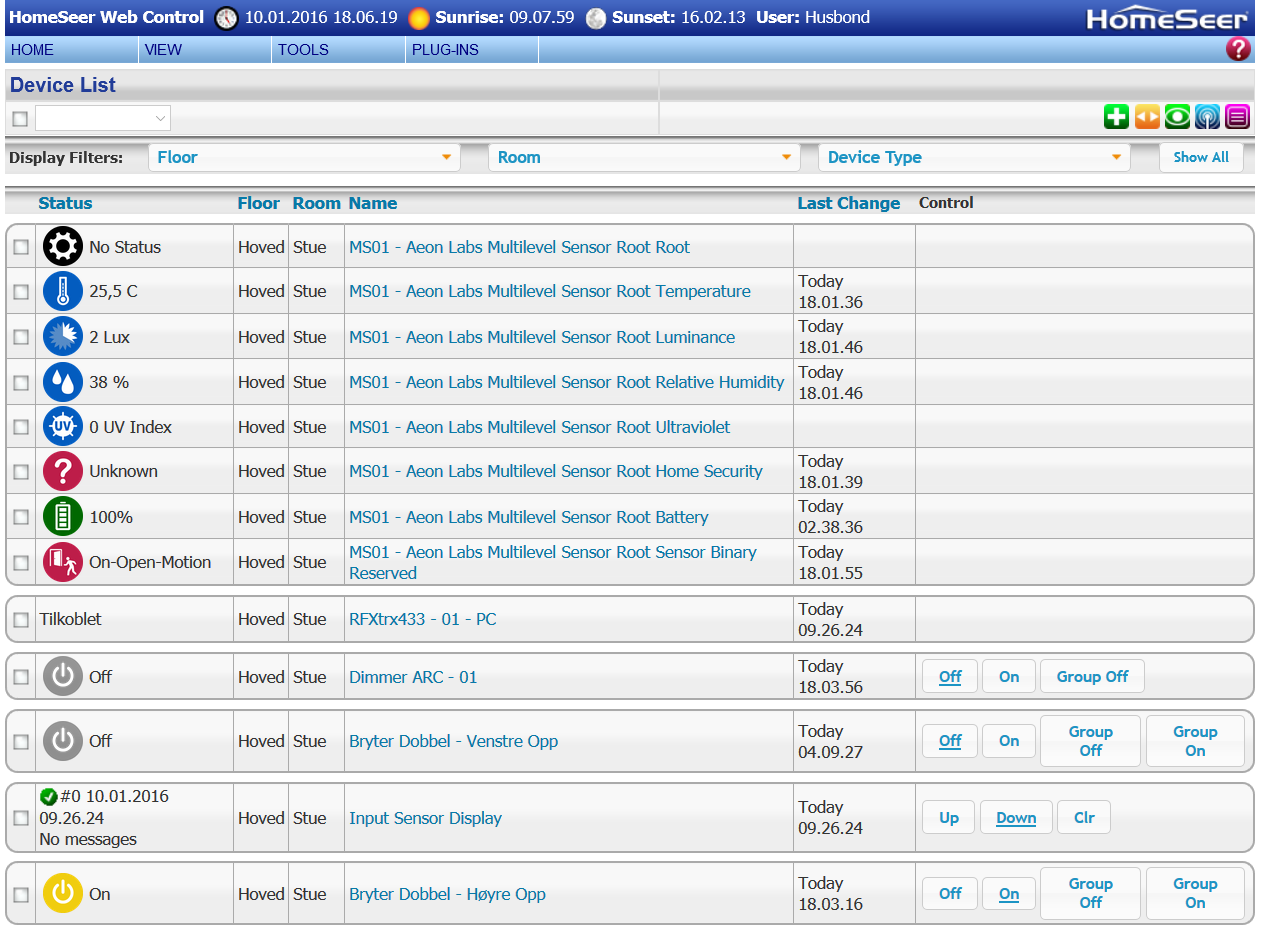
Task: Click the orange arrows icon in toolbar
Action: coord(1147,118)
